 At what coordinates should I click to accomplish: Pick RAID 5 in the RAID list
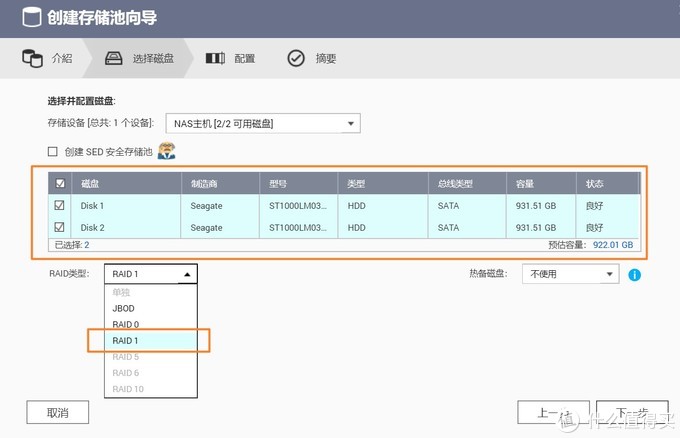[151, 357]
